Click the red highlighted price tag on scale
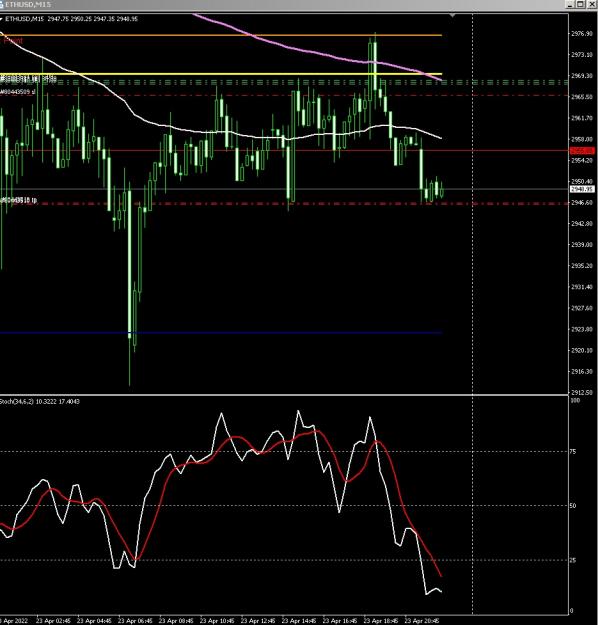The height and width of the screenshot is (625, 598). click(582, 150)
